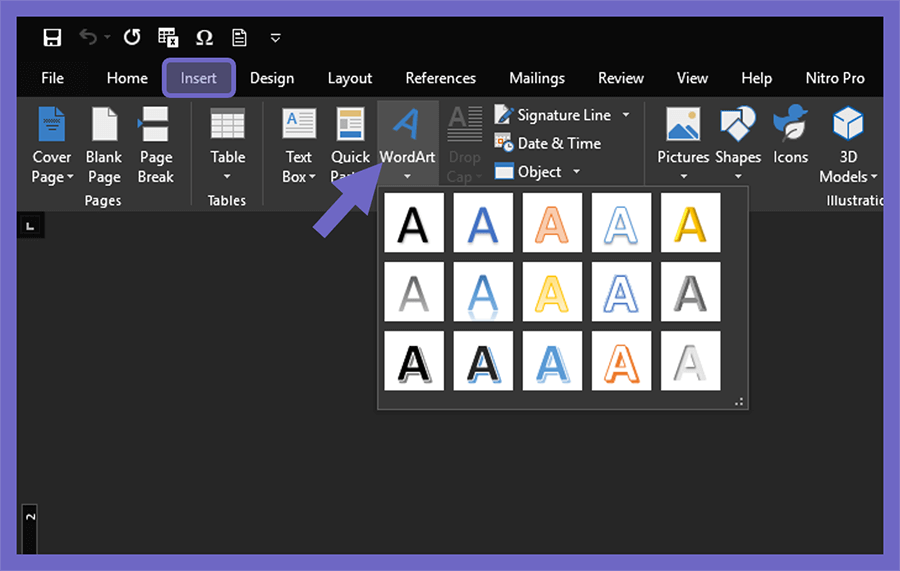Choose white fill blue outline WordArt, top row
Screen dimensions: 900x571
point(621,223)
